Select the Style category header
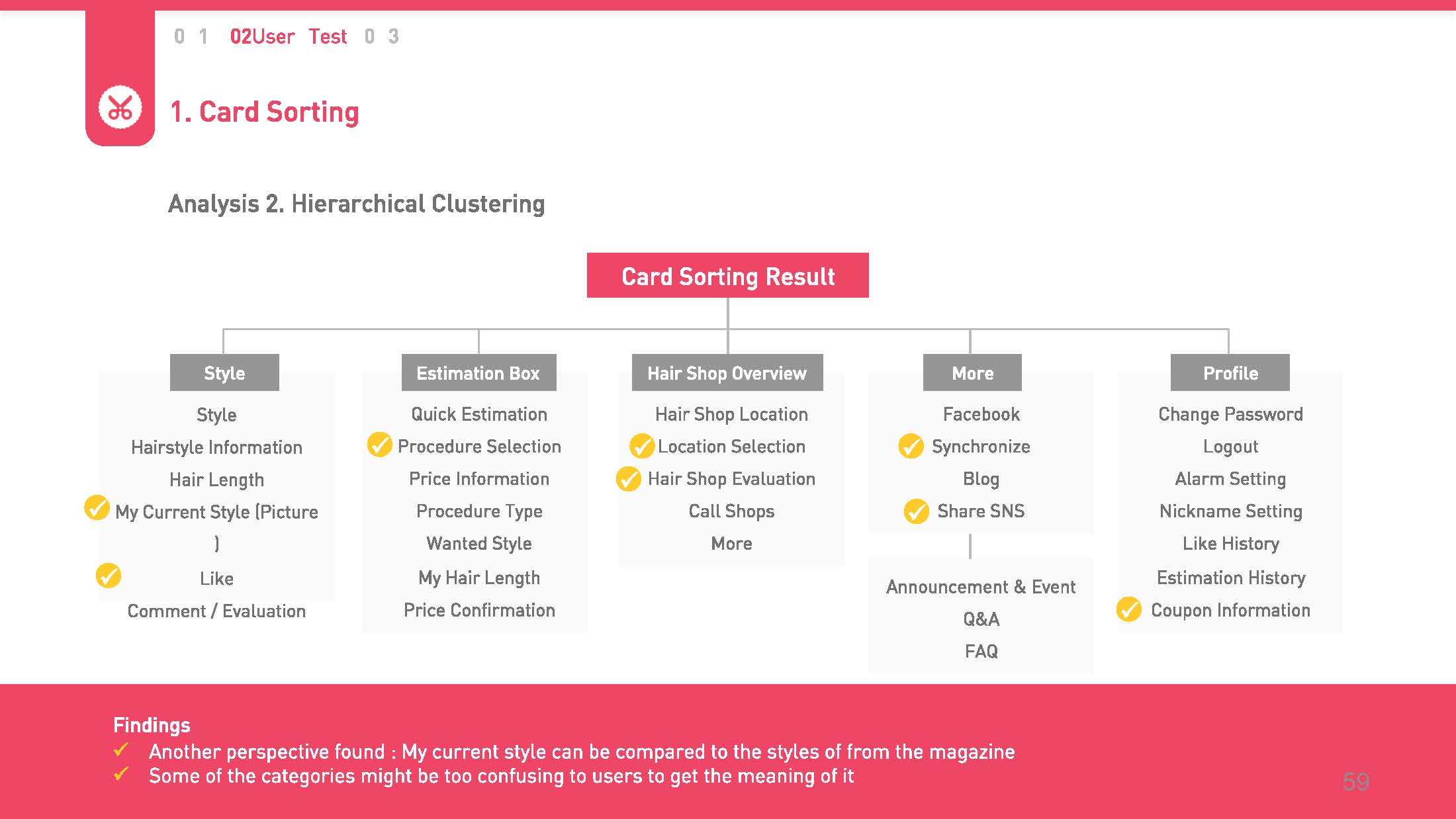This screenshot has width=1456, height=819. coord(224,373)
